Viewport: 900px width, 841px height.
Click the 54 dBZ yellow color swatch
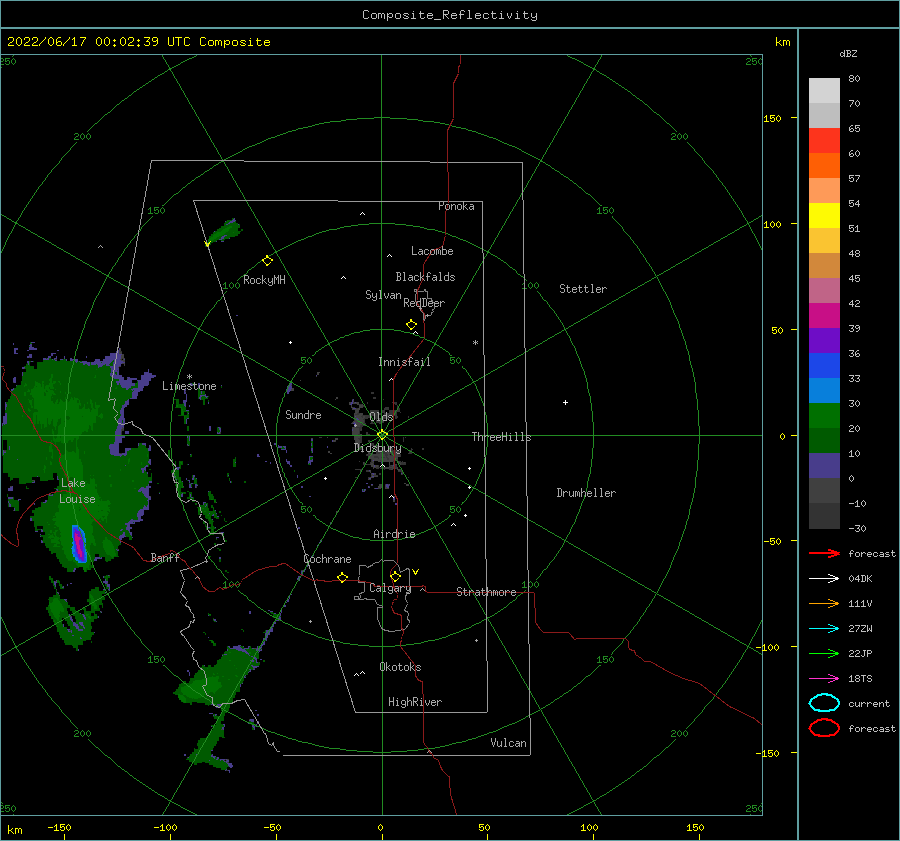824,216
